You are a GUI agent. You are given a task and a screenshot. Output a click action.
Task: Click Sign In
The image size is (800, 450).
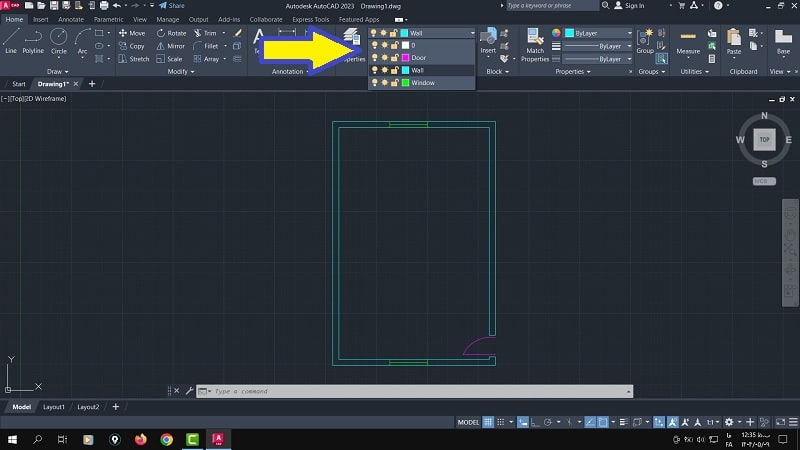[x=629, y=6]
